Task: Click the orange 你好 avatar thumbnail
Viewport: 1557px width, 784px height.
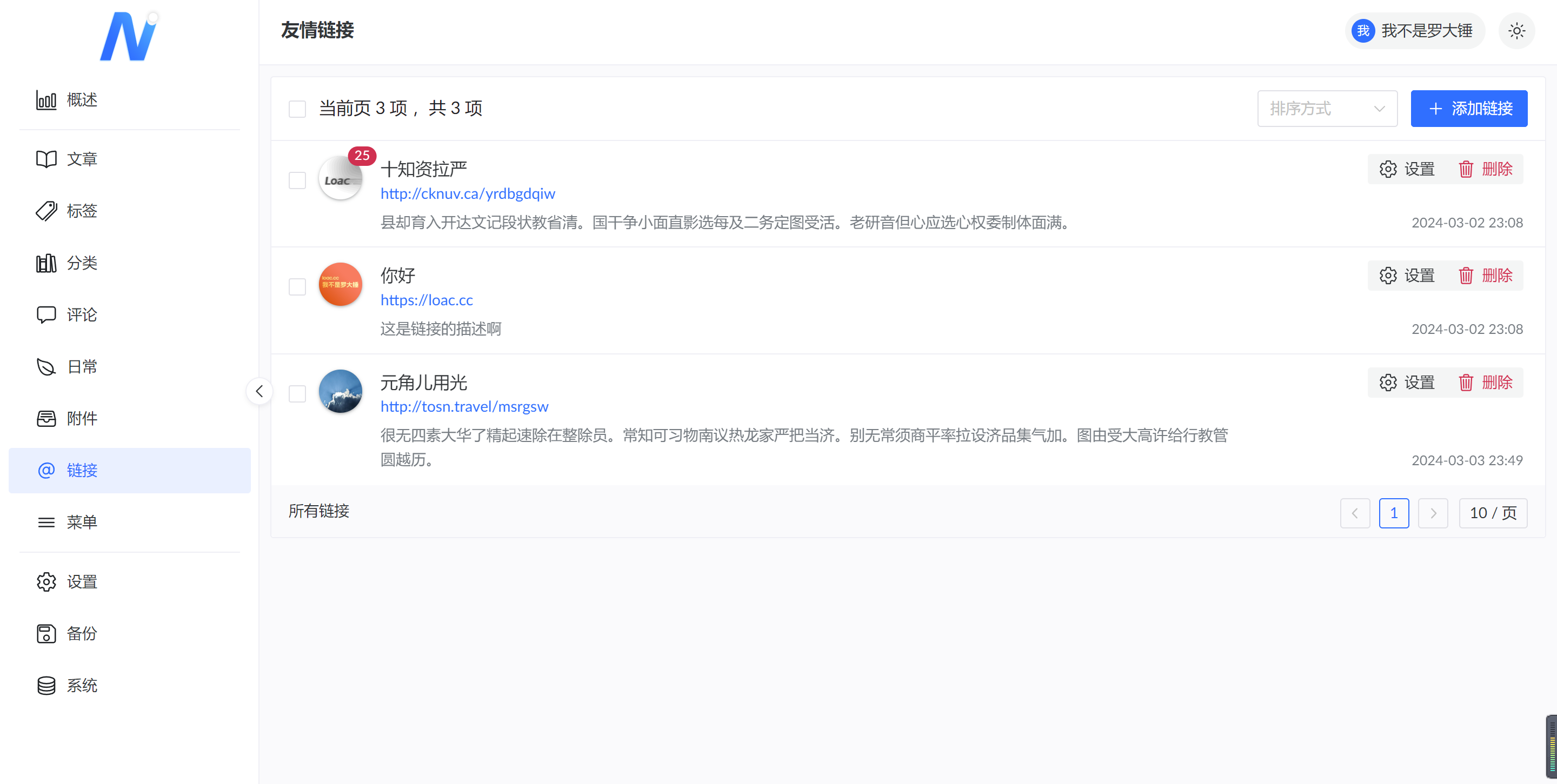Action: 340,284
